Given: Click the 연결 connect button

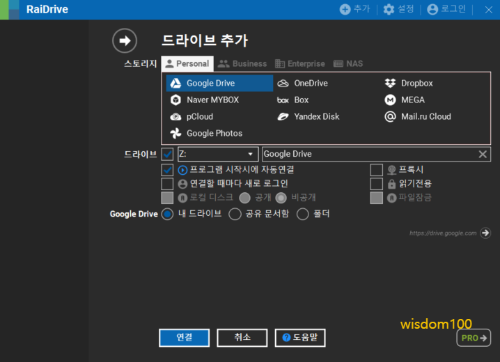Looking at the screenshot, I should 184,338.
